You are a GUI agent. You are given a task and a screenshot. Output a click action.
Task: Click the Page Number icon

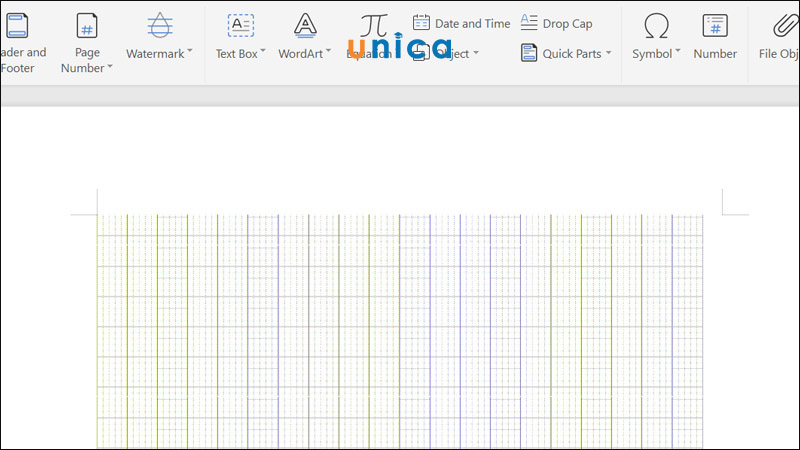point(87,26)
